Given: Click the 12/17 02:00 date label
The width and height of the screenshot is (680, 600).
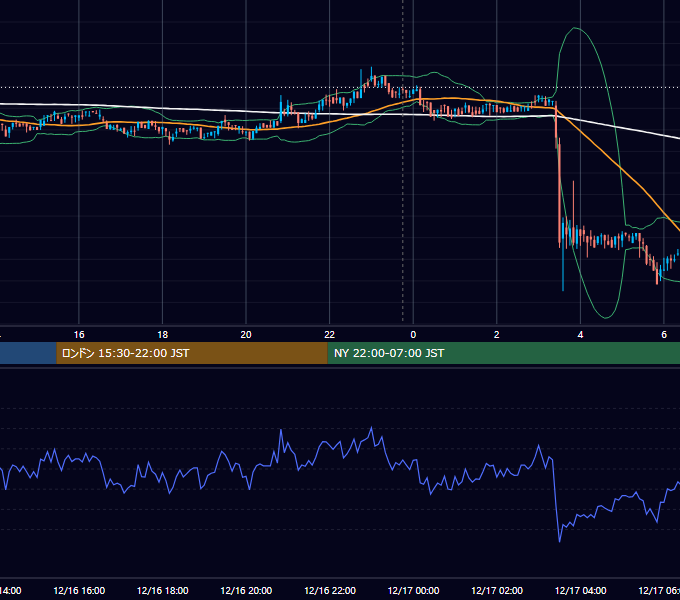Looking at the screenshot, I should pyautogui.click(x=497, y=590).
